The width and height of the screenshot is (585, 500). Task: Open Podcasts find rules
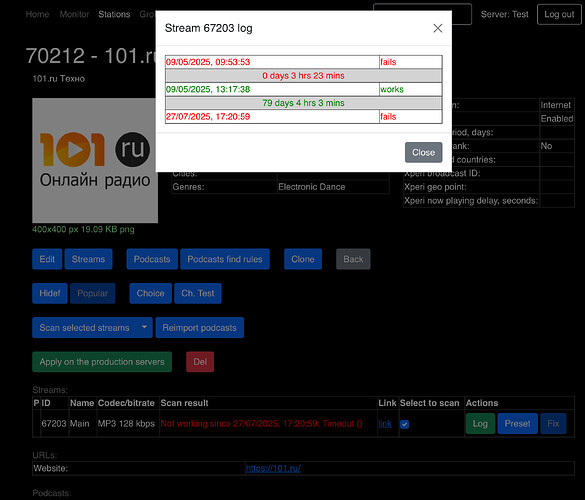pyautogui.click(x=225, y=259)
